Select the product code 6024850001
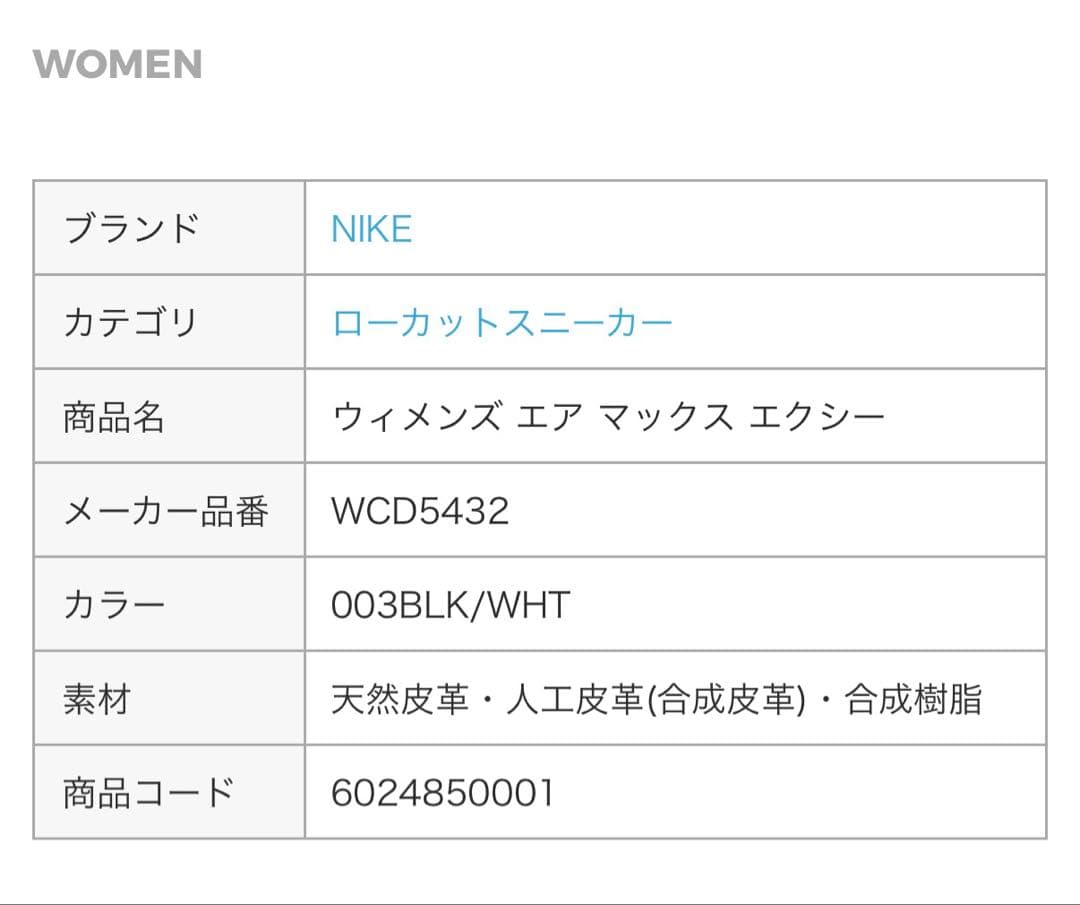 pos(442,793)
